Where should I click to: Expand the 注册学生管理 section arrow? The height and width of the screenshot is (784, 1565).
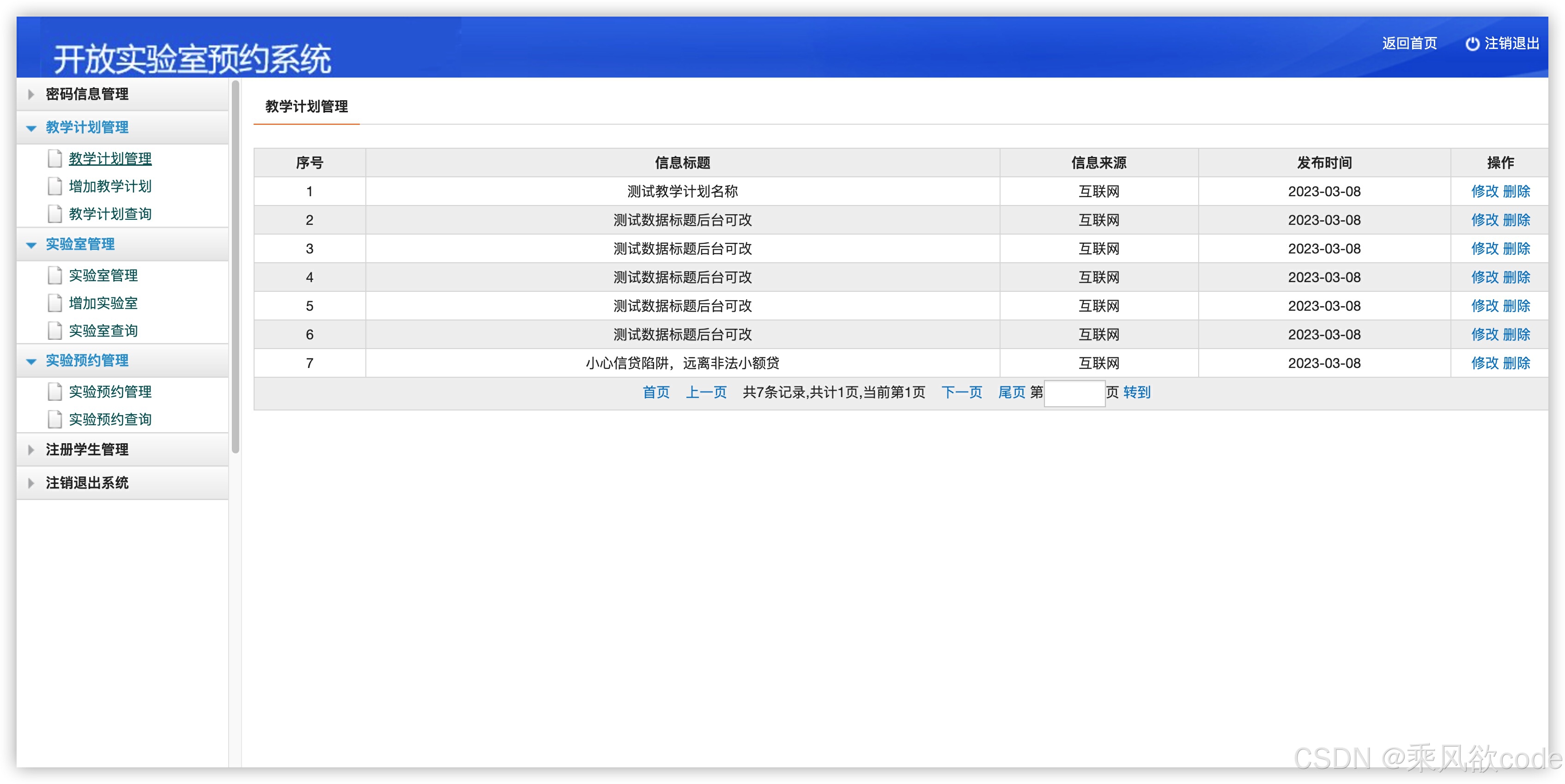(31, 449)
